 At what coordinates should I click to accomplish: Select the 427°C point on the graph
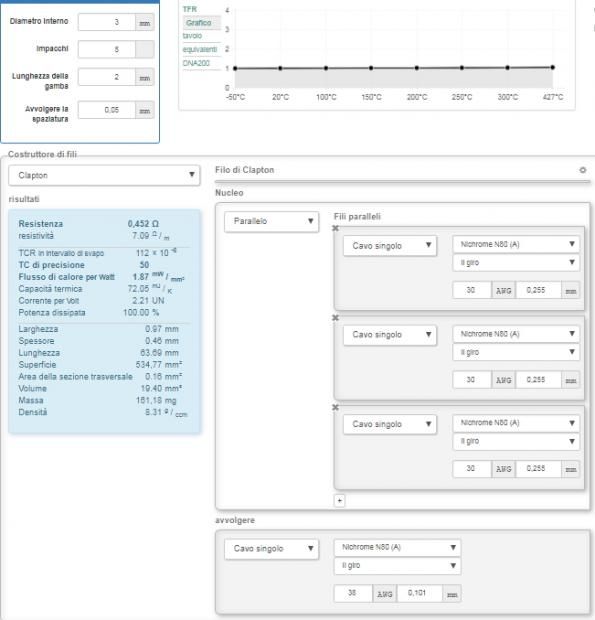pos(552,67)
